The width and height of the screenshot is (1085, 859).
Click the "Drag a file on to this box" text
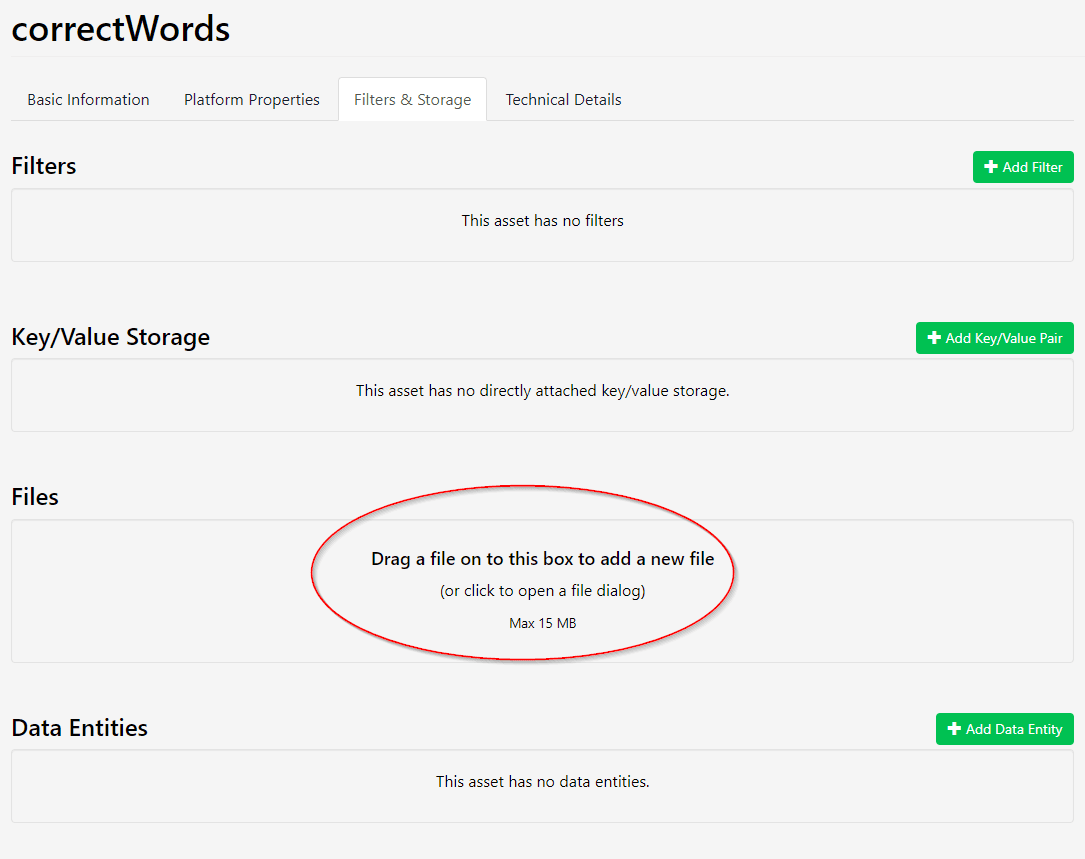[542, 559]
